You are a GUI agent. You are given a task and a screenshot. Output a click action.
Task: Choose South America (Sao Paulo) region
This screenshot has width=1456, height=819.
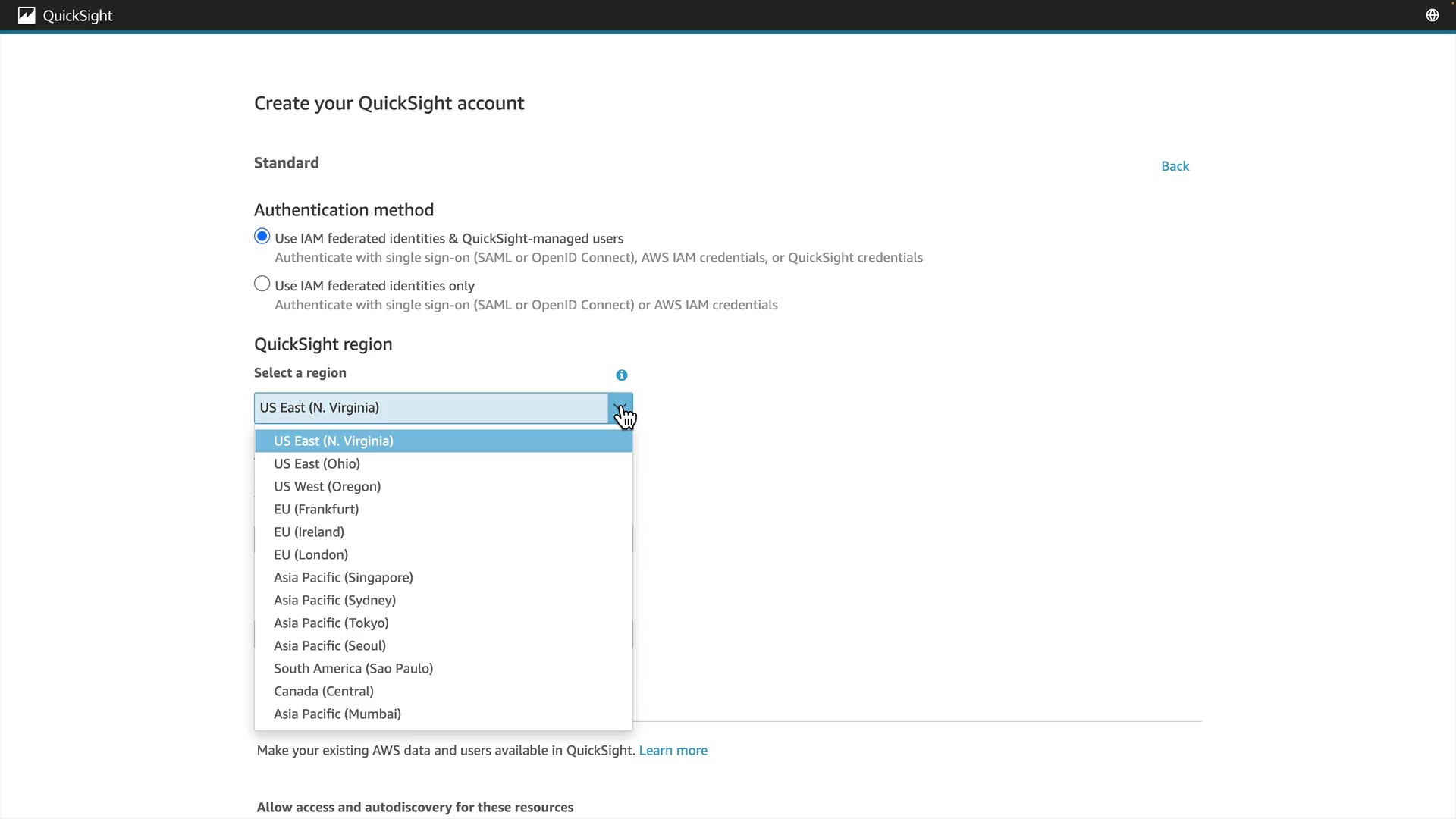tap(353, 669)
